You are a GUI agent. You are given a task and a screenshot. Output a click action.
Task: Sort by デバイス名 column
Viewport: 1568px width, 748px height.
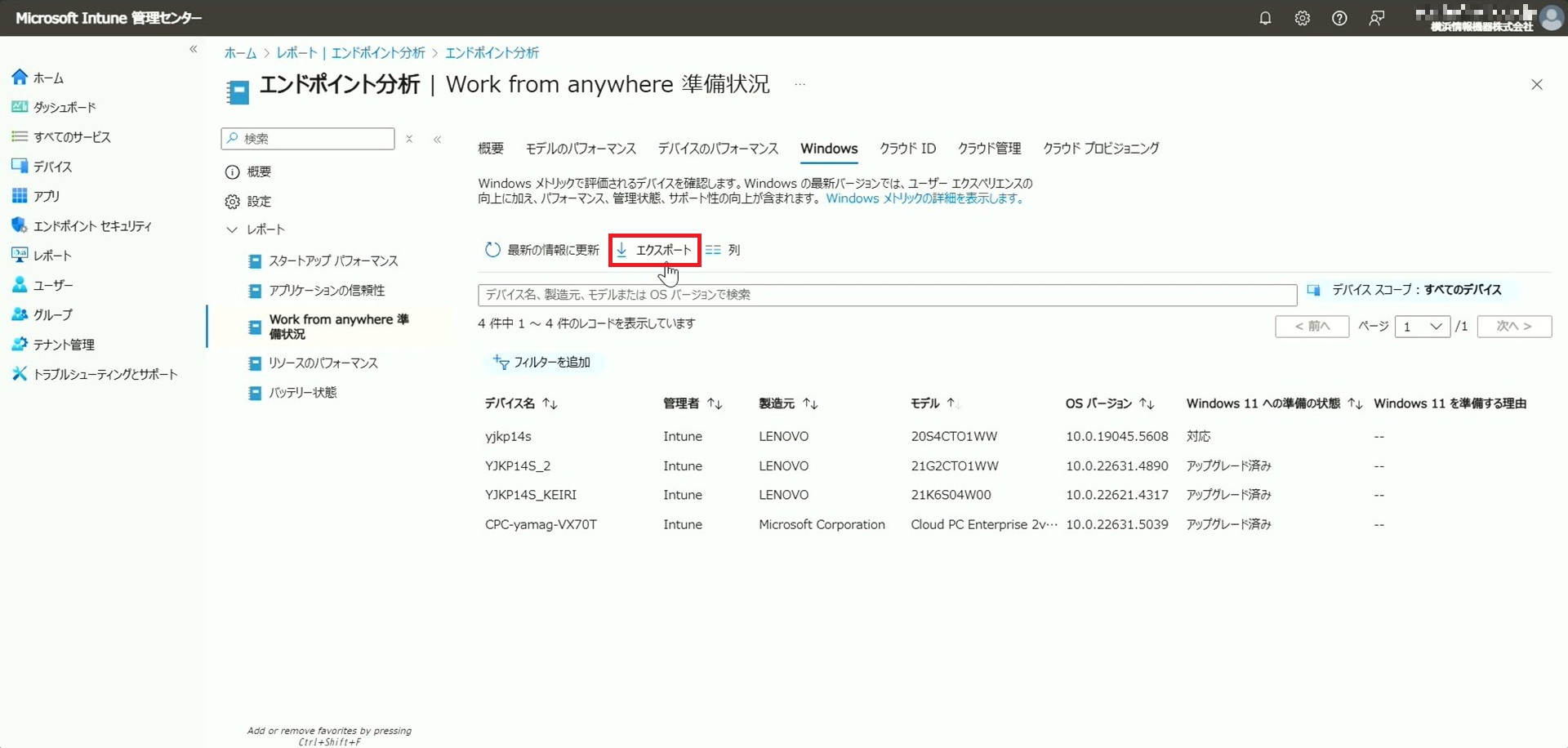coord(521,403)
